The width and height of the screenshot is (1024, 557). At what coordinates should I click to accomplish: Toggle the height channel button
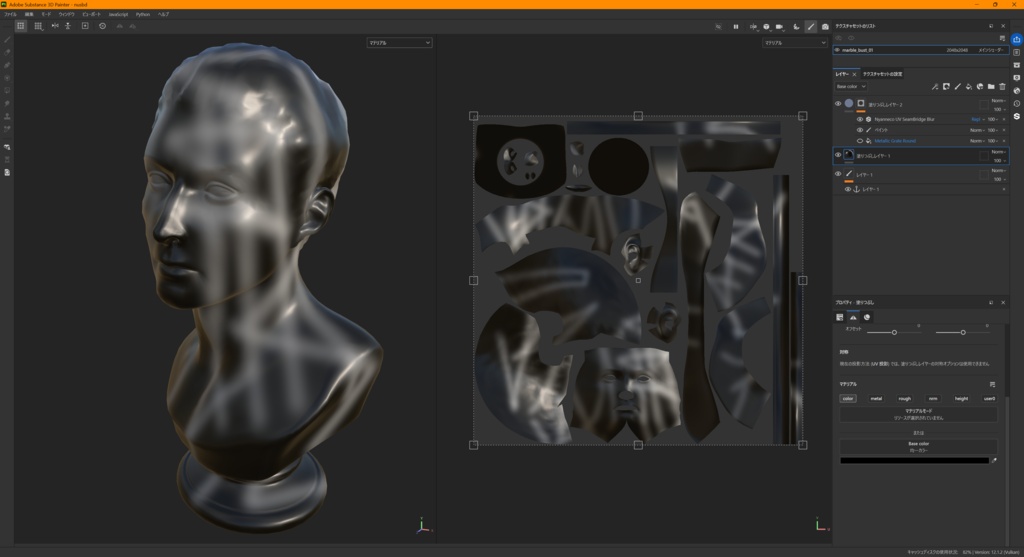point(961,398)
